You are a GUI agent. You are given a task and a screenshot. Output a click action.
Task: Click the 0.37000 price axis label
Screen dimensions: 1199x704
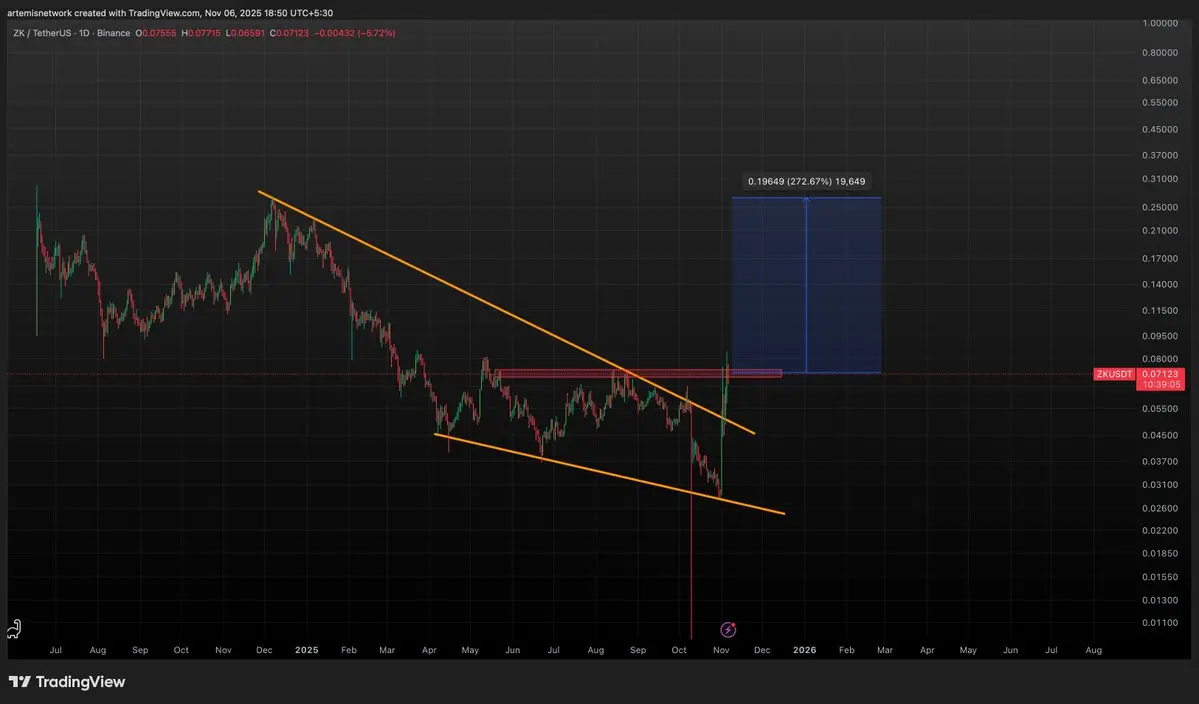[1160, 155]
